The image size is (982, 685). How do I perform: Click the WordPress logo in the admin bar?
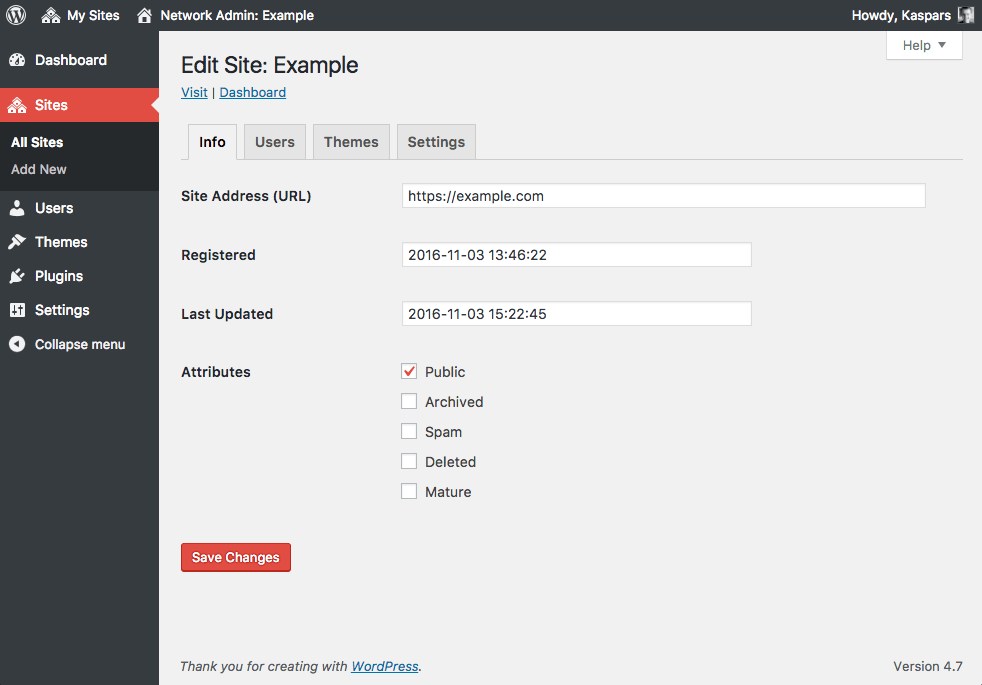click(15, 15)
